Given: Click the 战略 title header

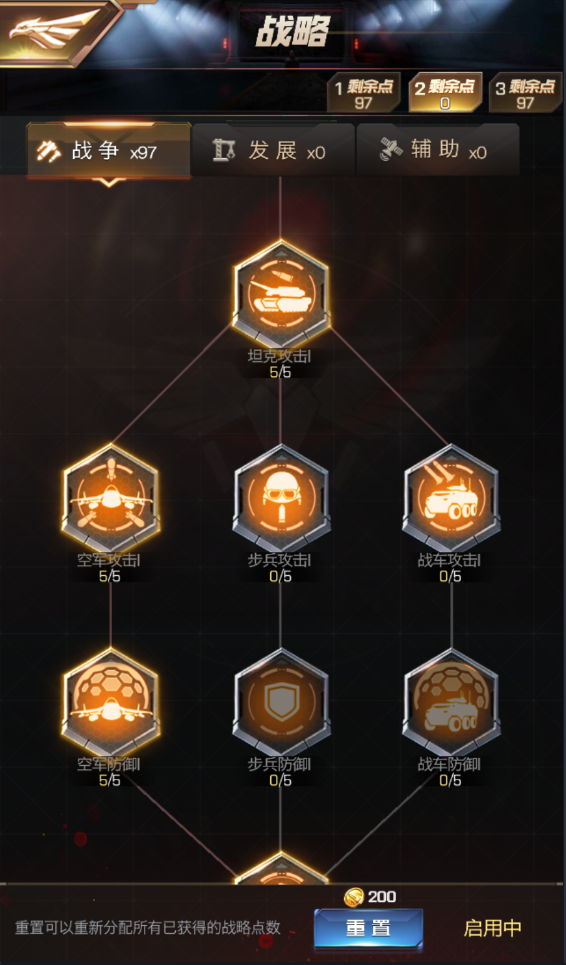Looking at the screenshot, I should coord(293,30).
